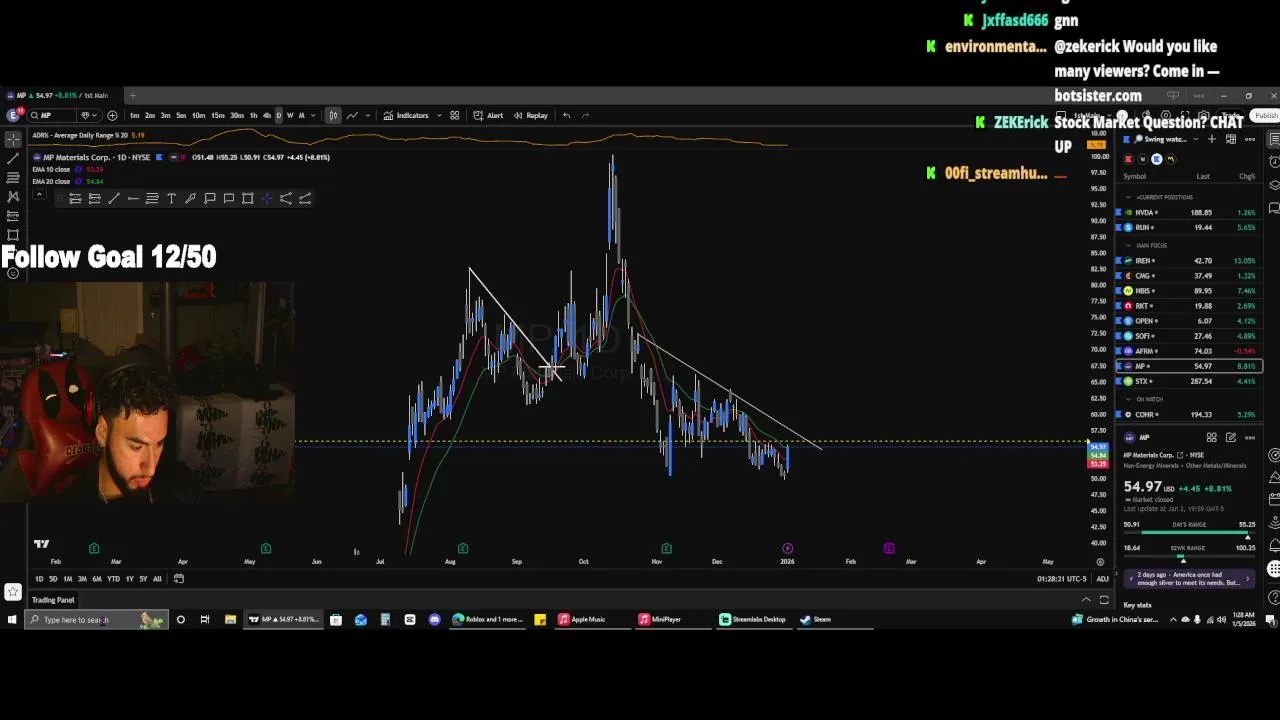Select the 6M date range
This screenshot has width=1280, height=720.
pos(97,578)
